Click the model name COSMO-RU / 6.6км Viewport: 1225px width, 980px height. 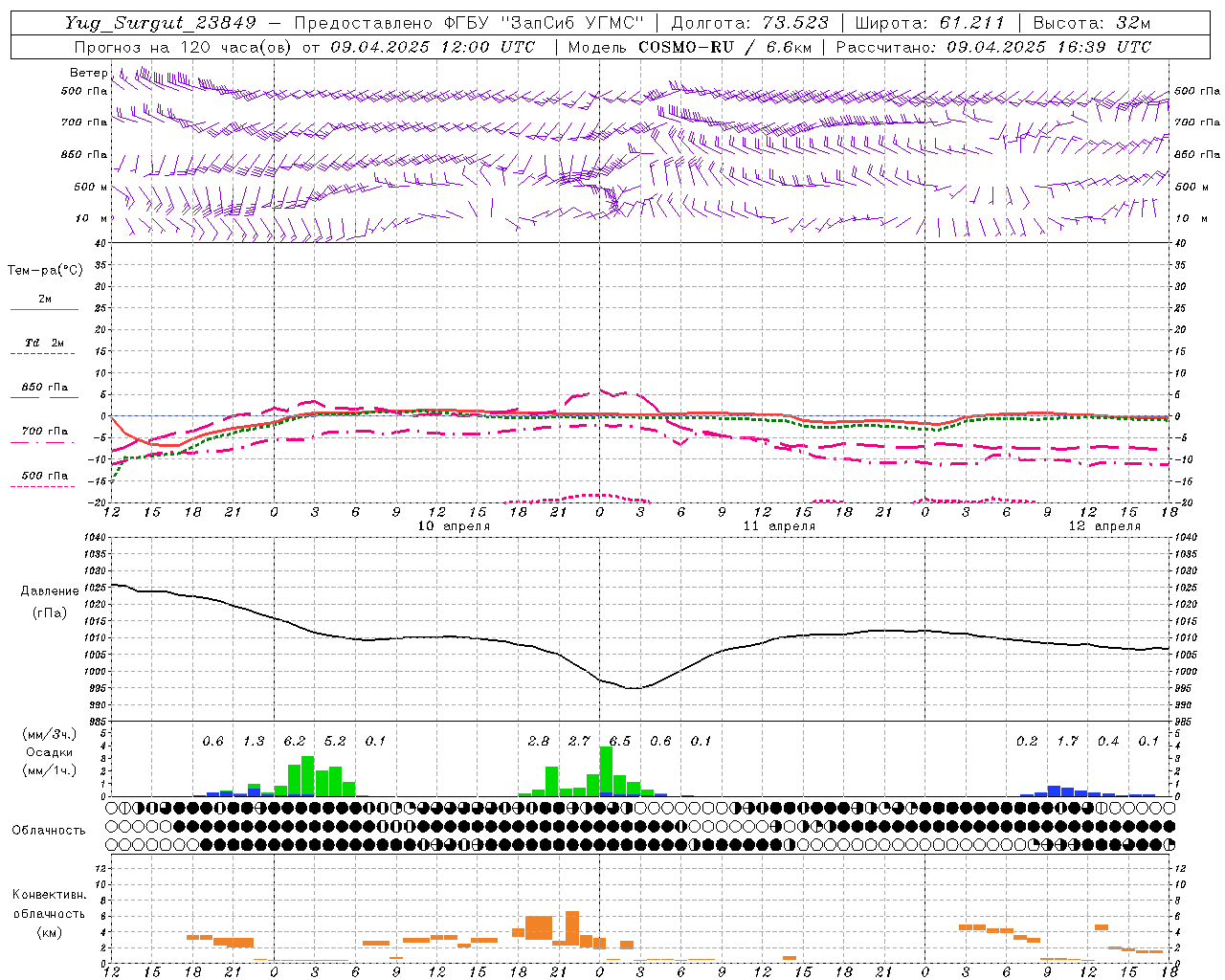(x=725, y=46)
